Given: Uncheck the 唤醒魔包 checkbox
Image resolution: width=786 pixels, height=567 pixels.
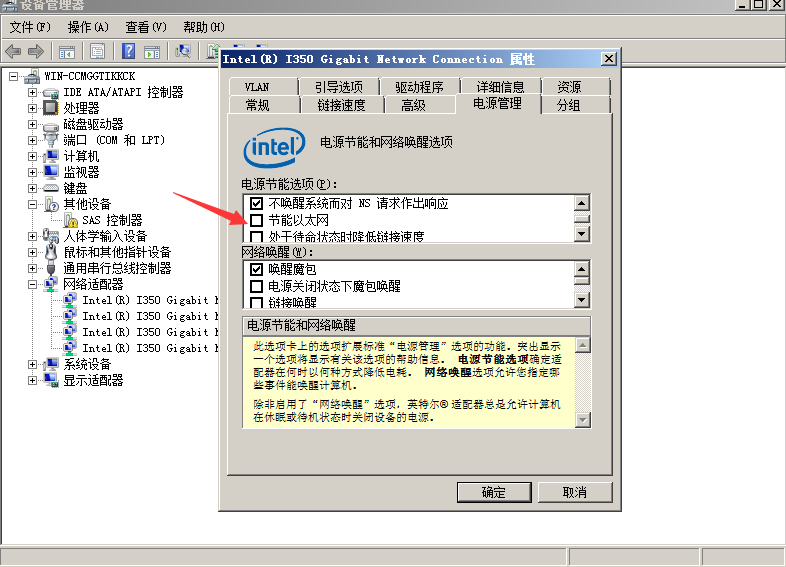Looking at the screenshot, I should click(256, 269).
